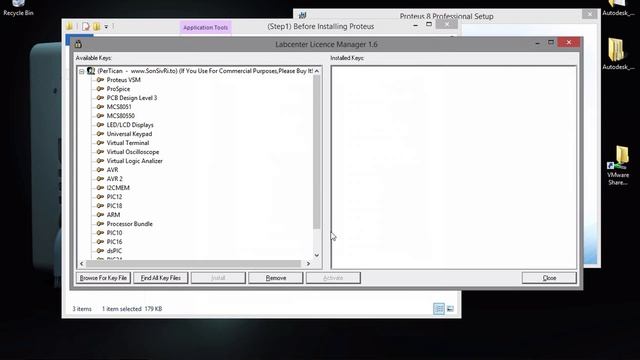Screen dimensions: 640x360
Task: Click the MCS80550 key icon
Action: (x=100, y=116)
